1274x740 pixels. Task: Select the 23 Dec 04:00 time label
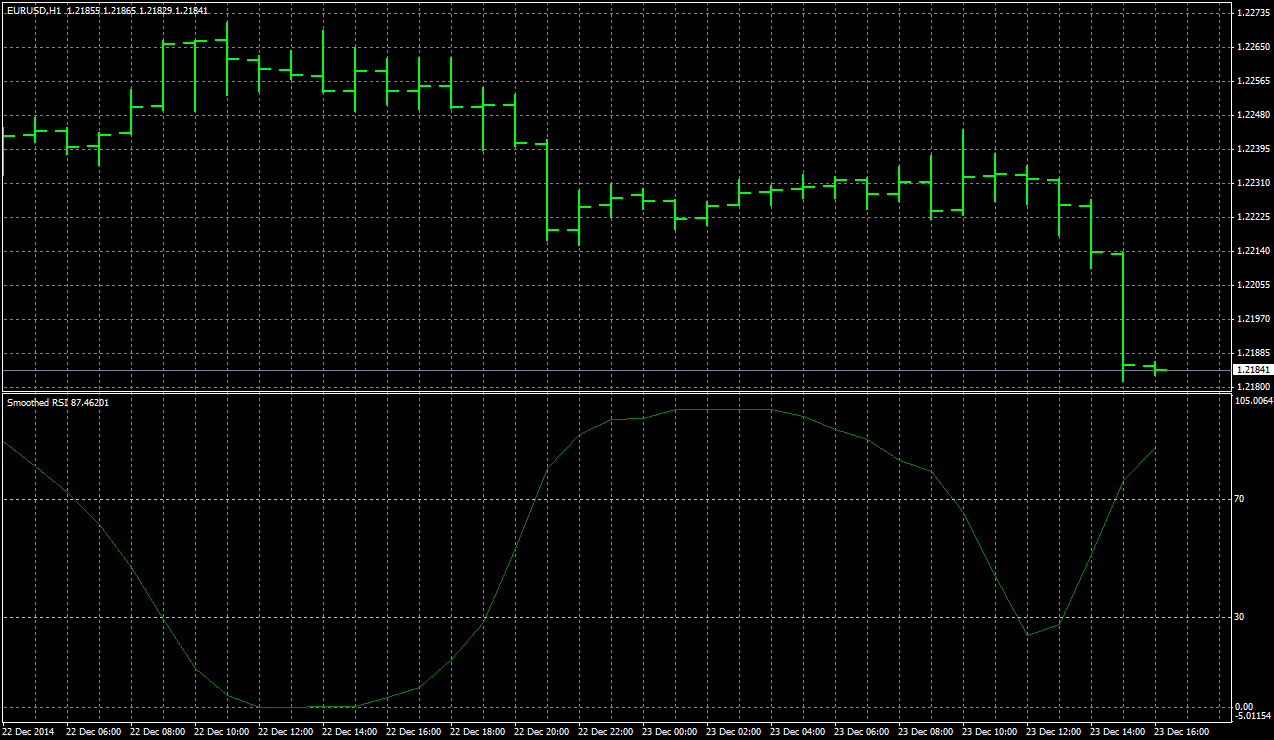point(798,732)
